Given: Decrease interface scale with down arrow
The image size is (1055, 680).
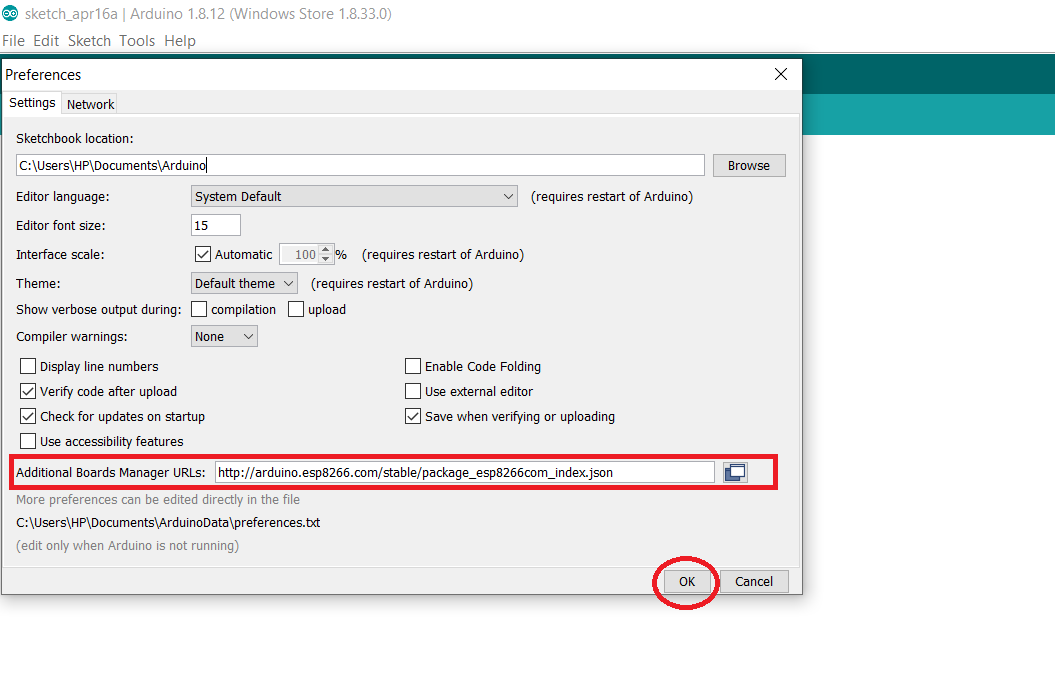Looking at the screenshot, I should pos(326,259).
